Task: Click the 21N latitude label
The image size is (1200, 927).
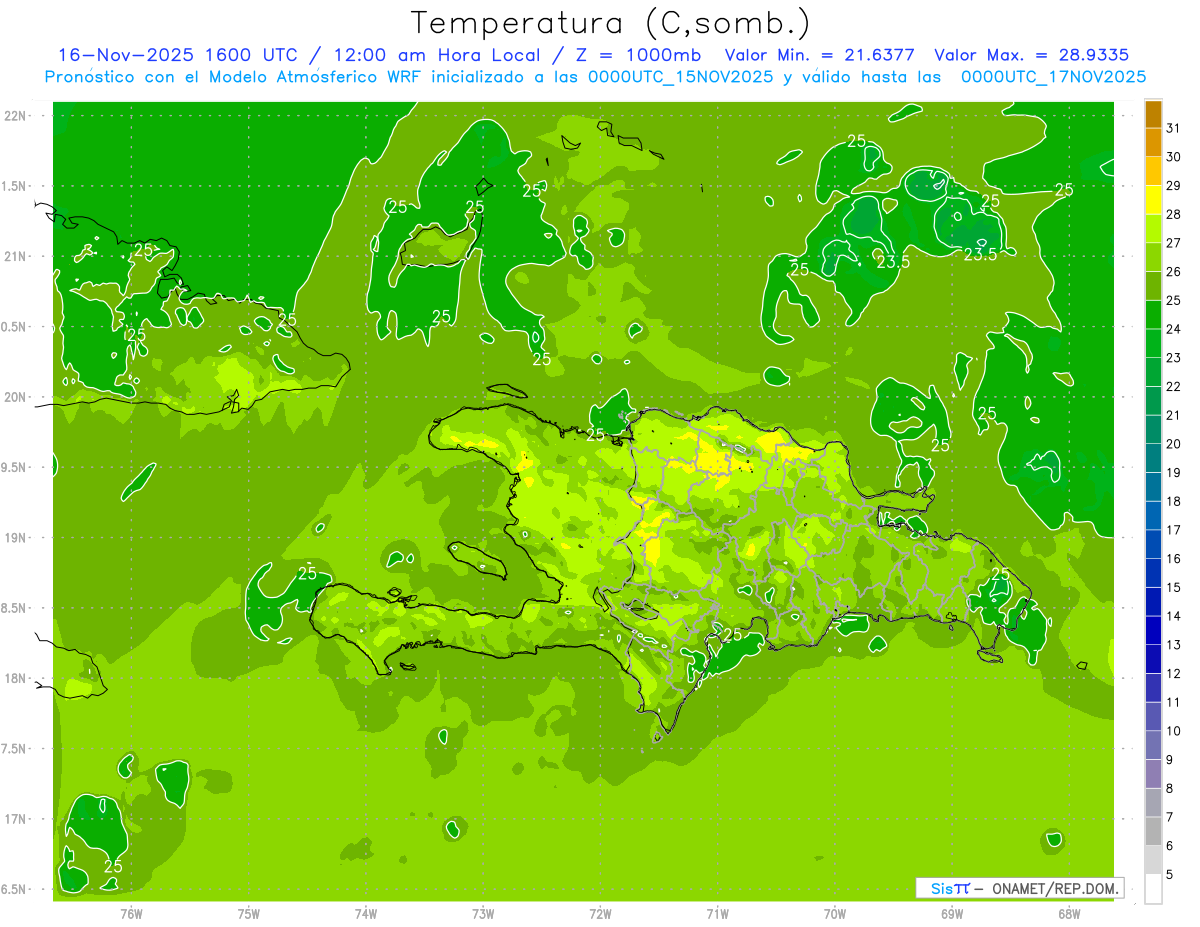Action: (x=16, y=256)
